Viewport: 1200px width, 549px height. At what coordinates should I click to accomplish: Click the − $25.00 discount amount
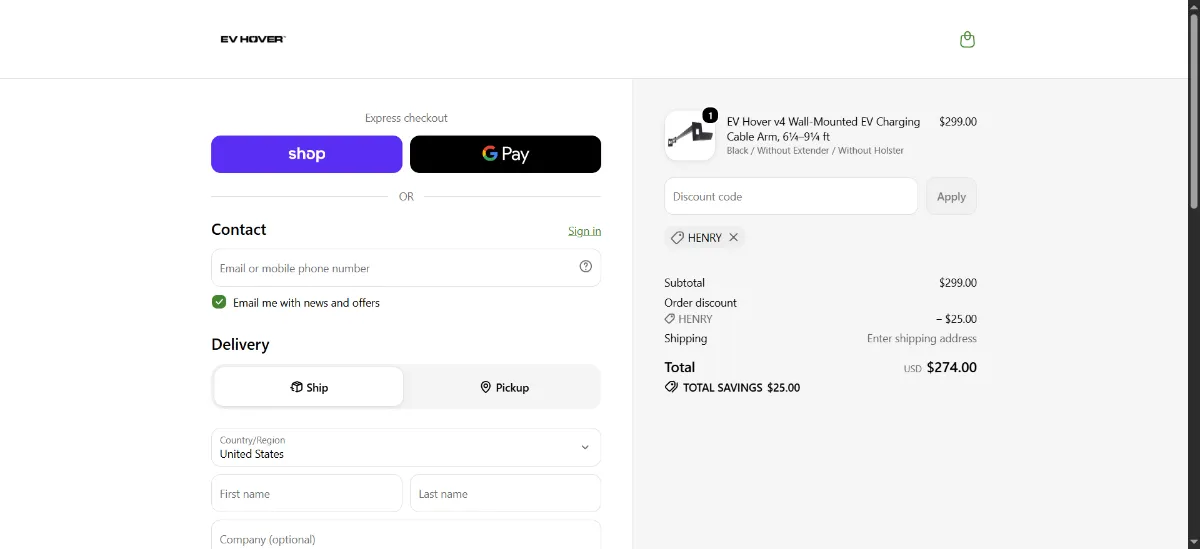coord(956,319)
